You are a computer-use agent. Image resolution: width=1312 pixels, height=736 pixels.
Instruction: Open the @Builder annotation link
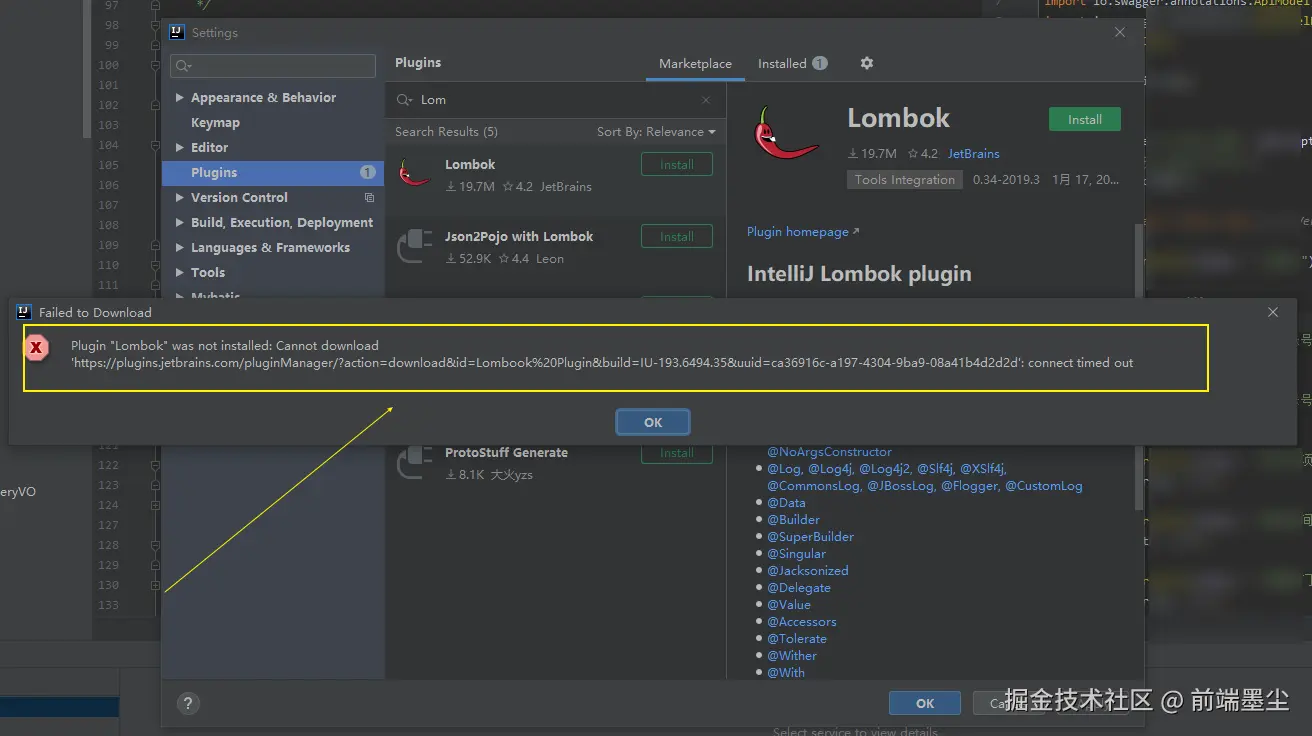793,520
